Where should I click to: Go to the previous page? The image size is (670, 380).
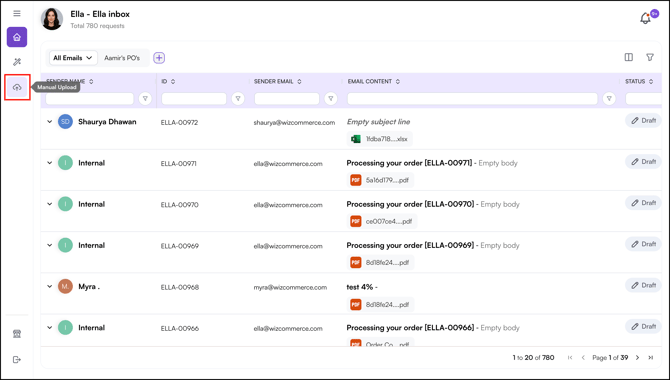583,358
